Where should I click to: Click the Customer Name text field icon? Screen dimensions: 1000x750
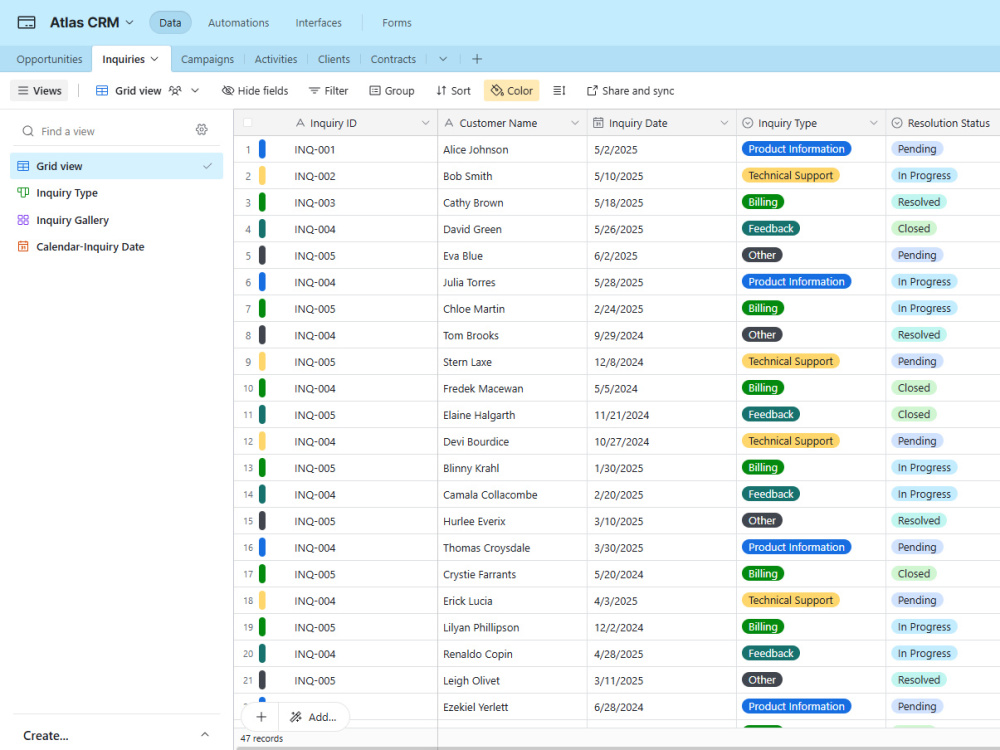[x=449, y=122]
